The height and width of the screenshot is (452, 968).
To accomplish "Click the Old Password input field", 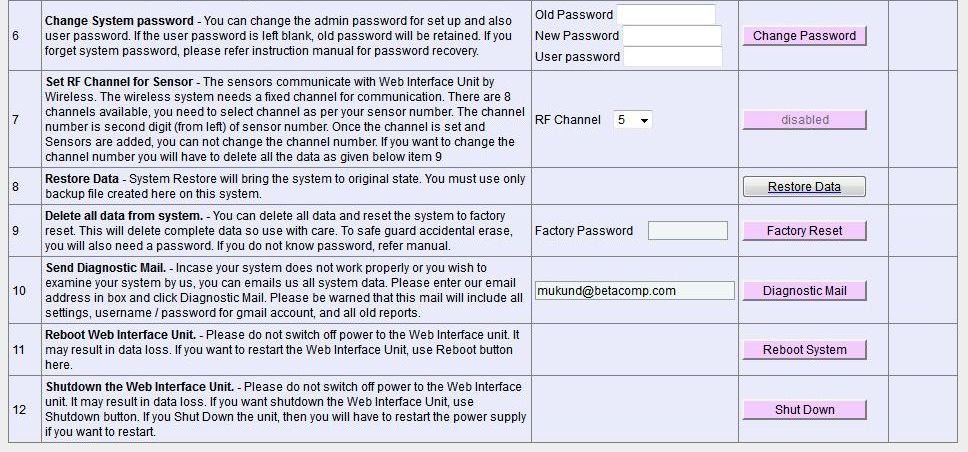I will (x=666, y=15).
